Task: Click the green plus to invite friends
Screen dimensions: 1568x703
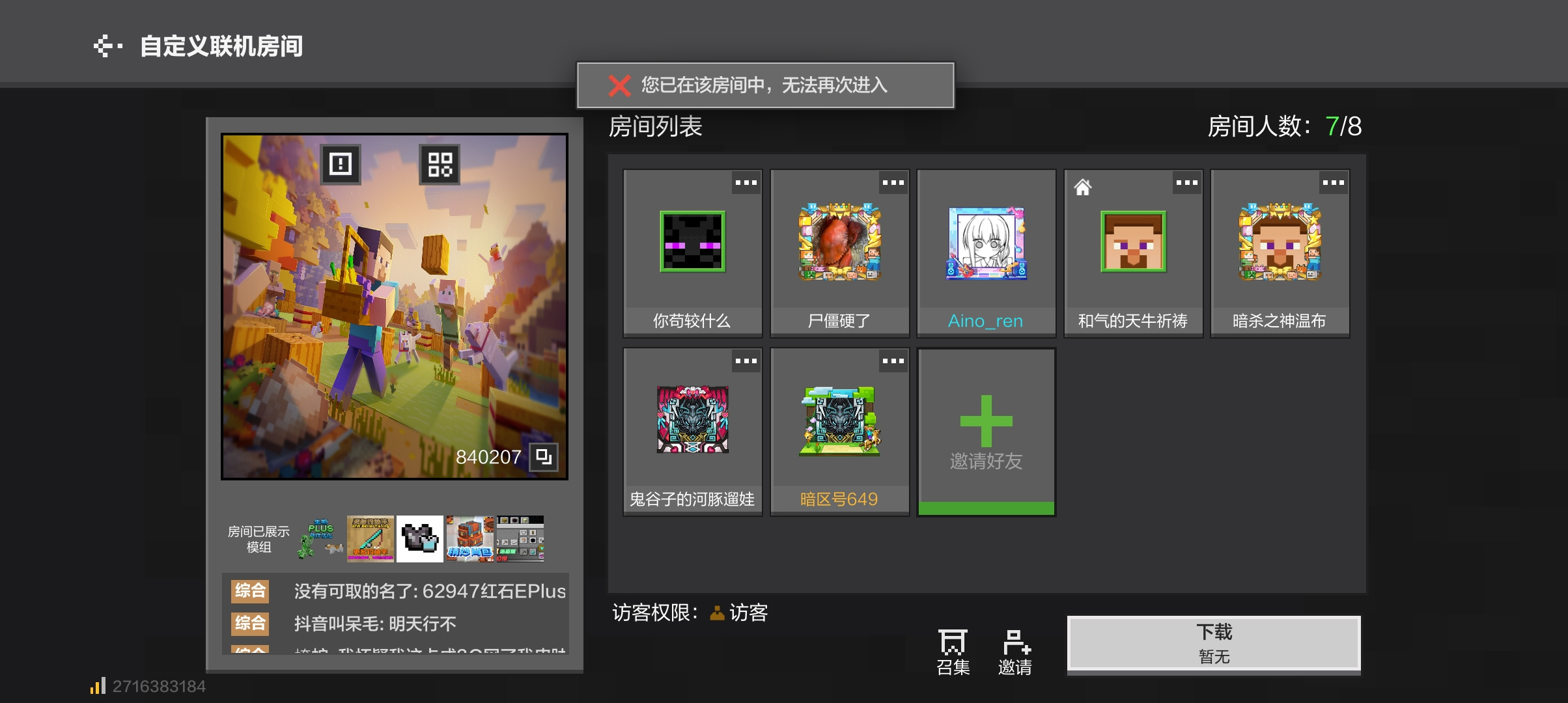Action: (x=986, y=420)
